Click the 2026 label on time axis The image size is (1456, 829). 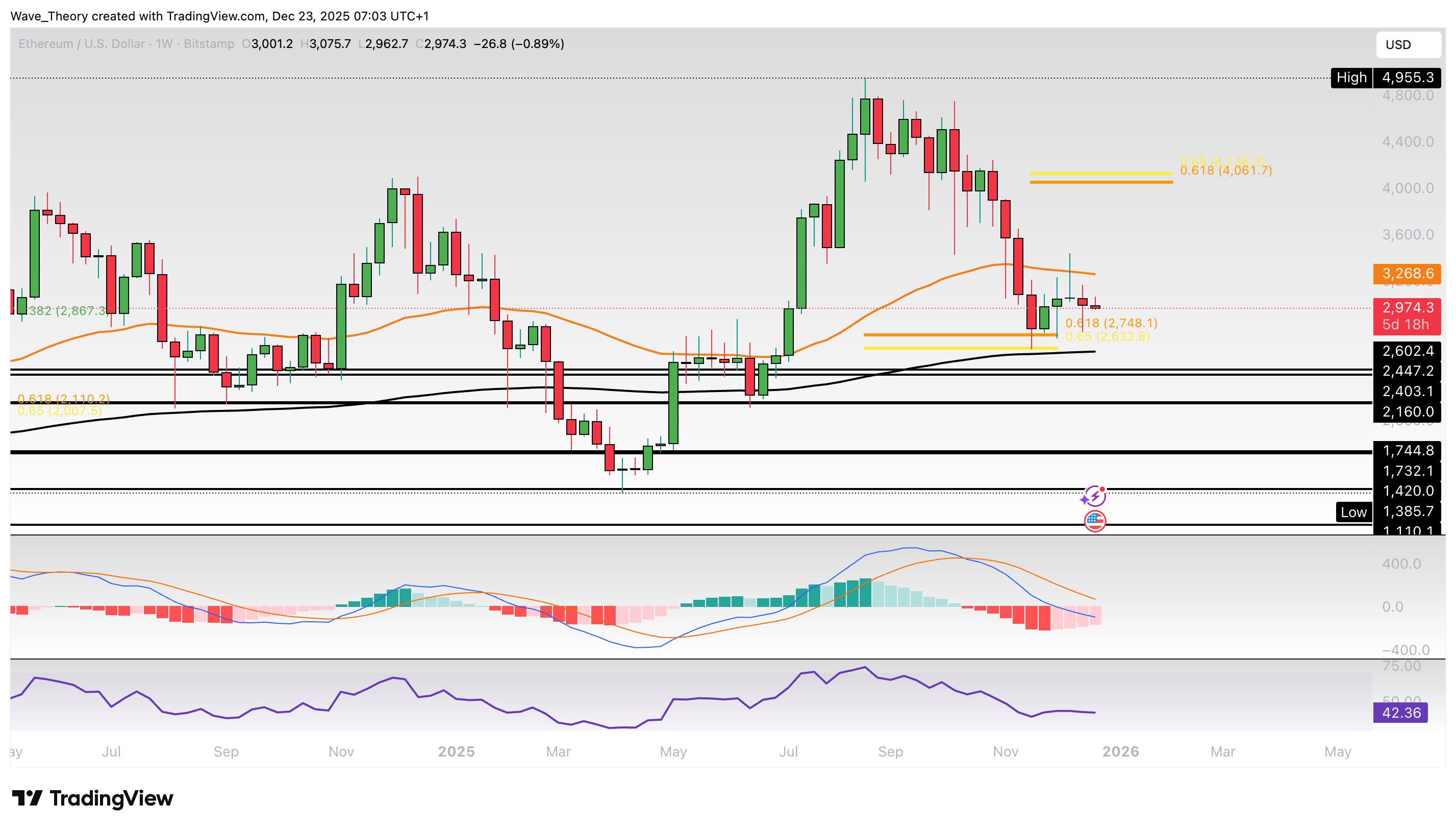pos(1120,751)
